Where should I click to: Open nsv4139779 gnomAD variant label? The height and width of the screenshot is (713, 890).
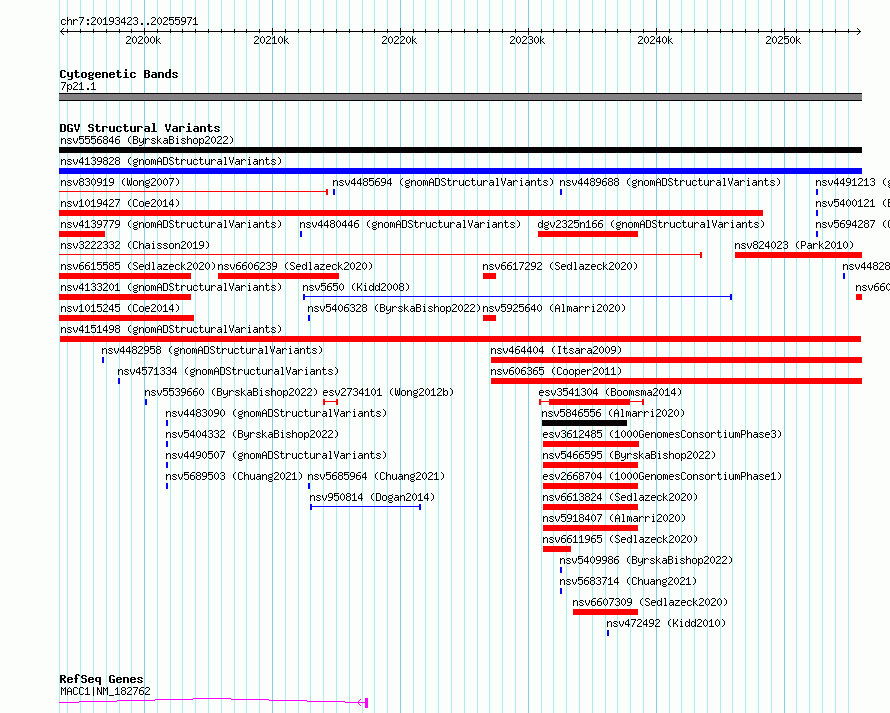pyautogui.click(x=171, y=224)
